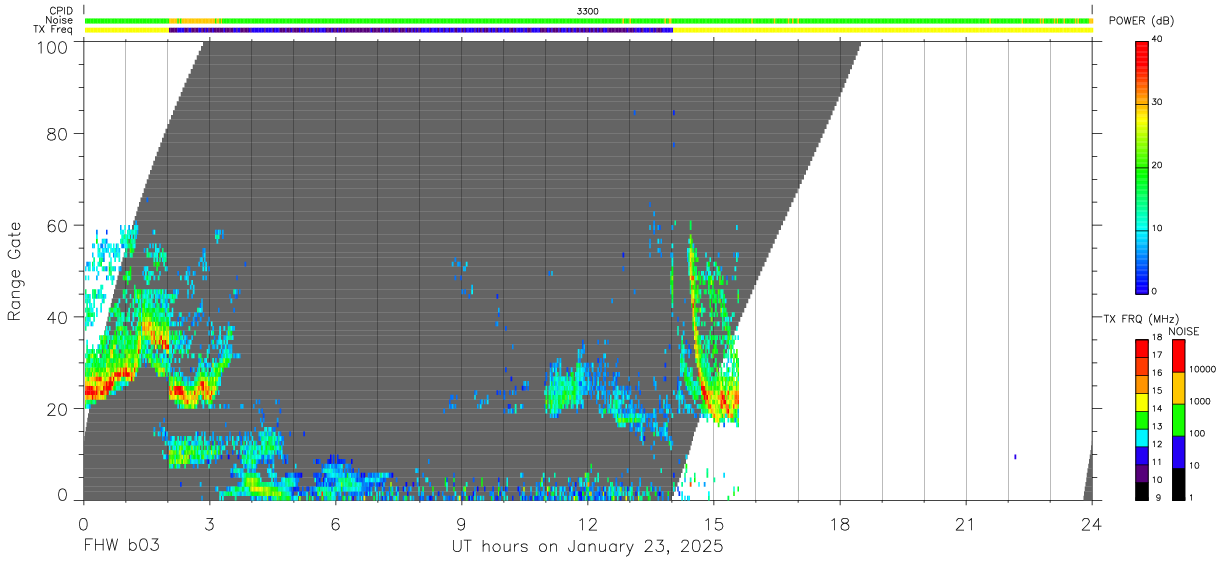Click the 'UT hours on January 23, 2025' axis title

587,547
